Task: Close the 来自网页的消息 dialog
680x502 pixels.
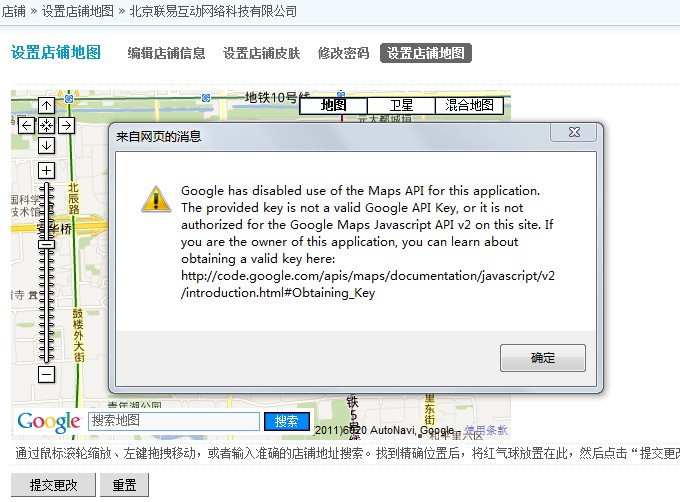Action: pos(574,132)
